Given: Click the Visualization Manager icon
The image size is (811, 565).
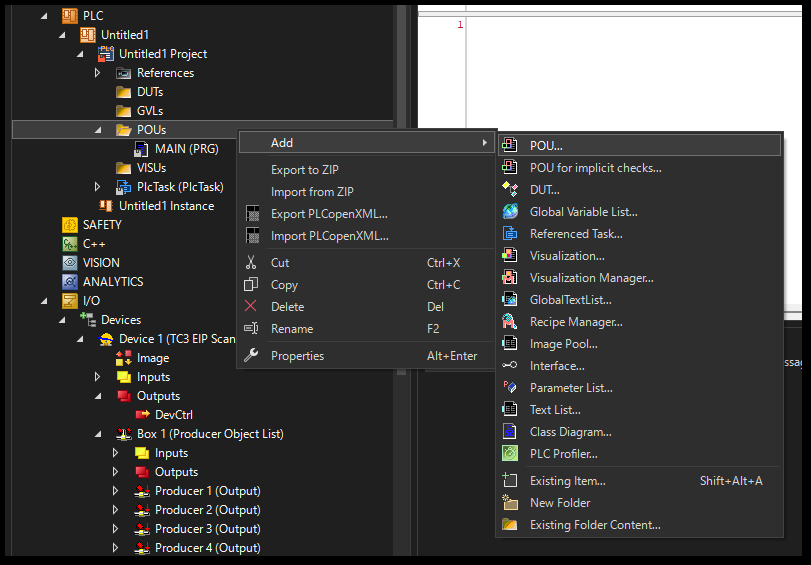Looking at the screenshot, I should [510, 278].
